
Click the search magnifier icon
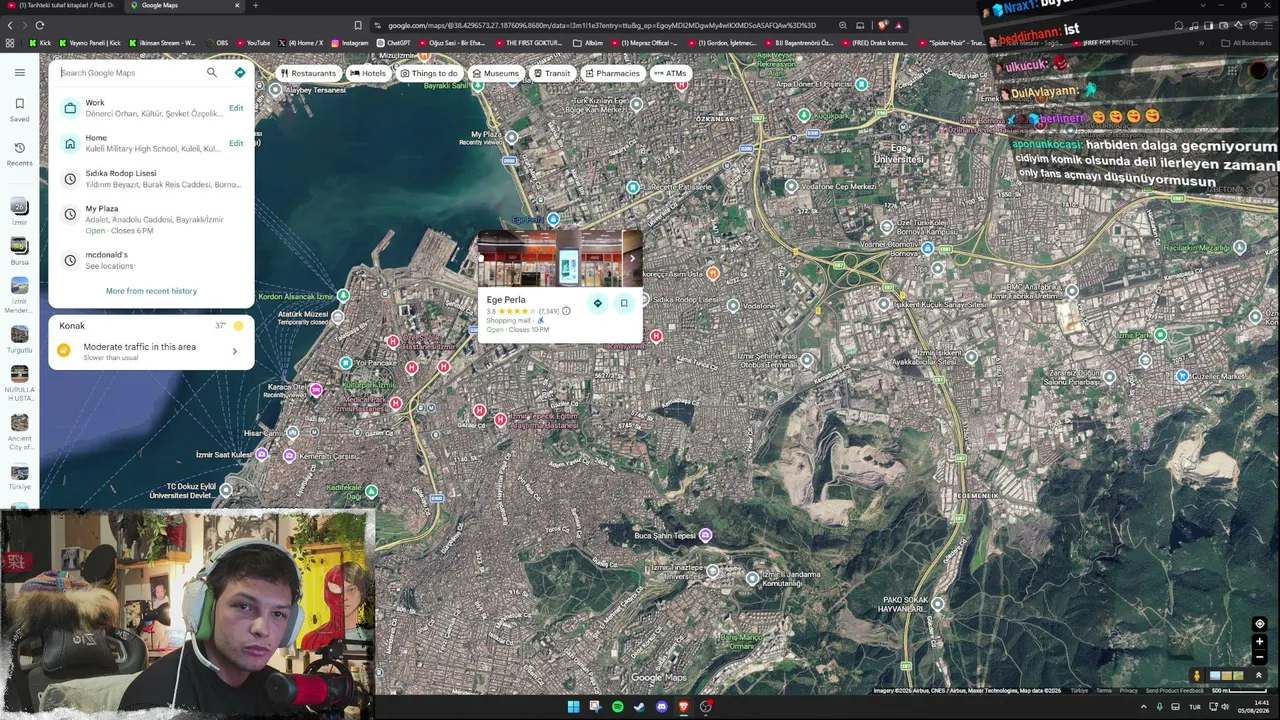point(211,72)
